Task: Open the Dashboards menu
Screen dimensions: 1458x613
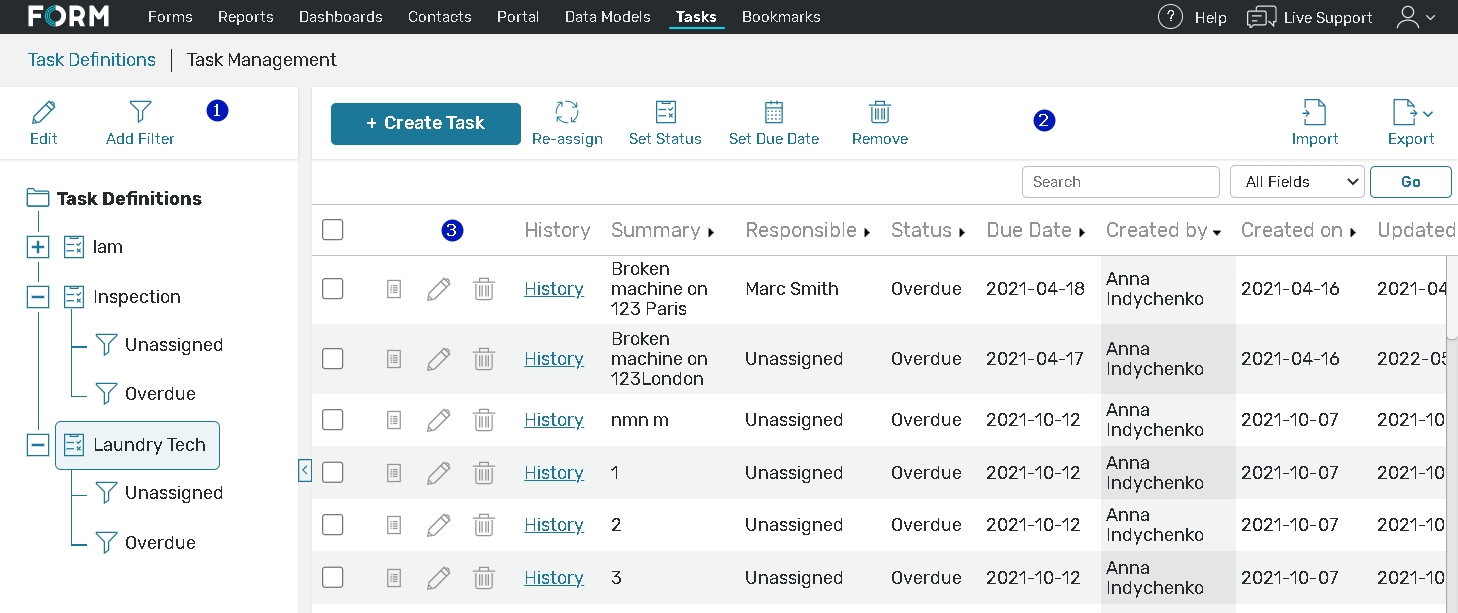Action: click(340, 17)
